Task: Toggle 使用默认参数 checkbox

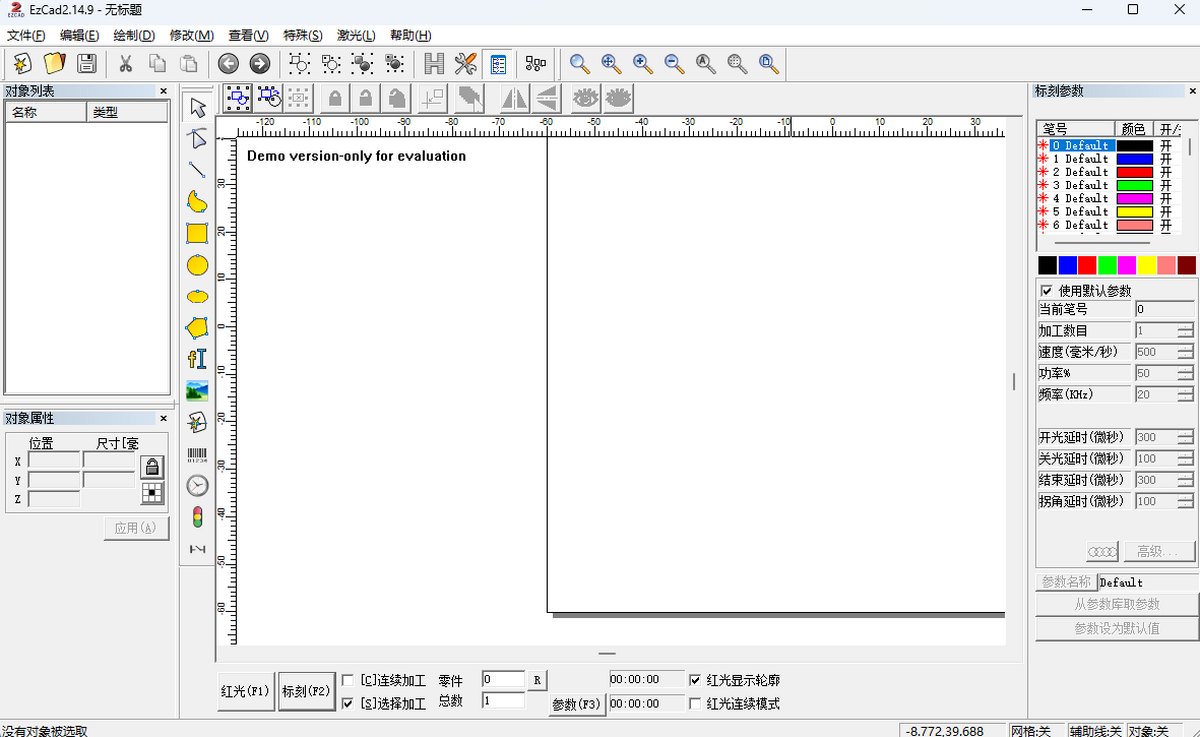Action: [1046, 291]
